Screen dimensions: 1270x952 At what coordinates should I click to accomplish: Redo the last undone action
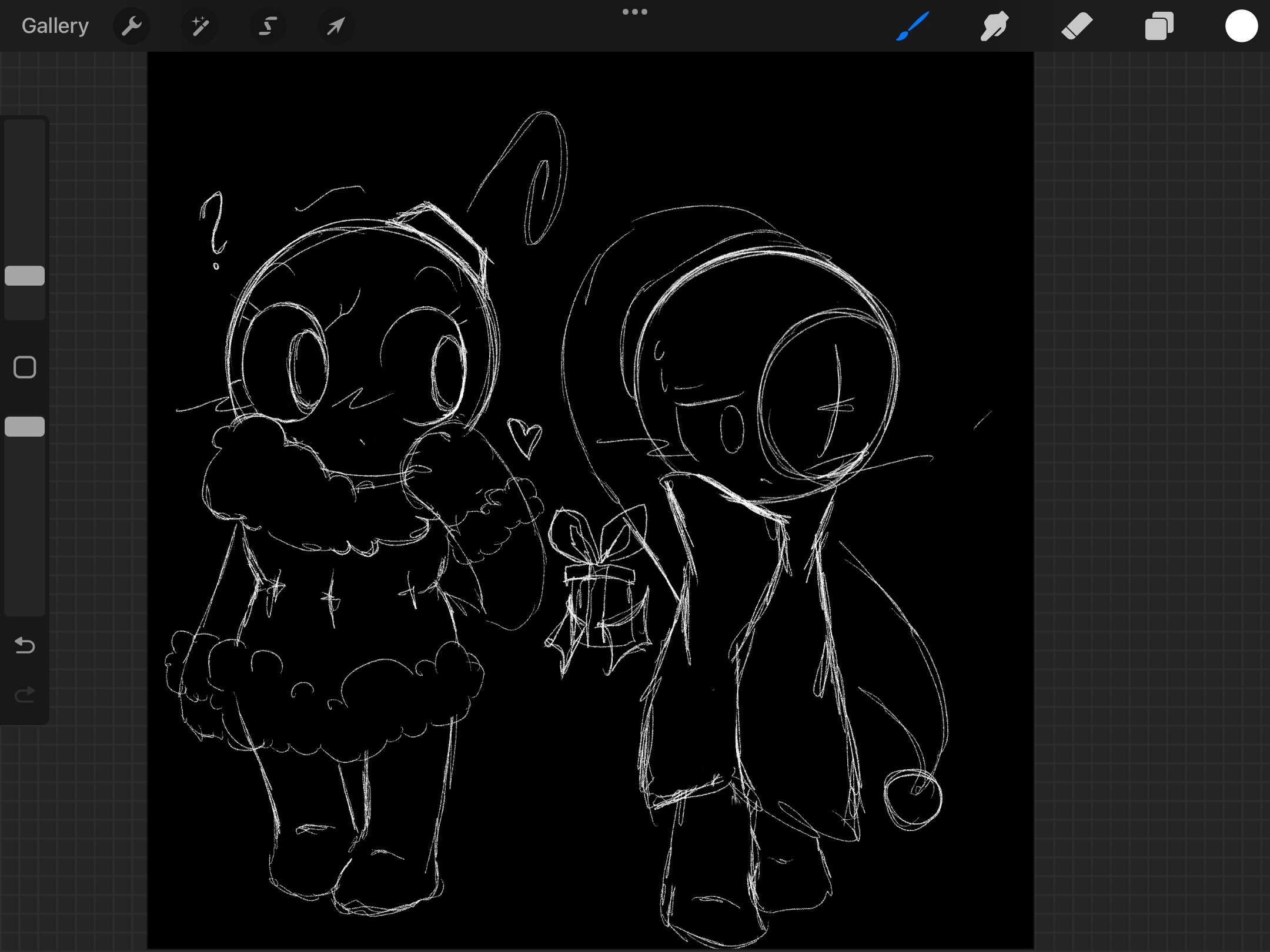point(25,695)
